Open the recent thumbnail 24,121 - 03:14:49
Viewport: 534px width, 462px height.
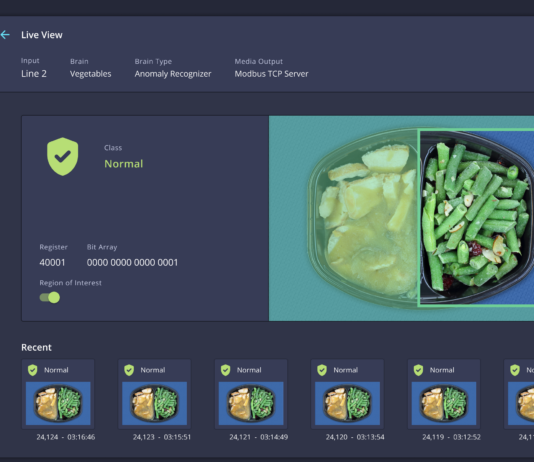(x=251, y=403)
